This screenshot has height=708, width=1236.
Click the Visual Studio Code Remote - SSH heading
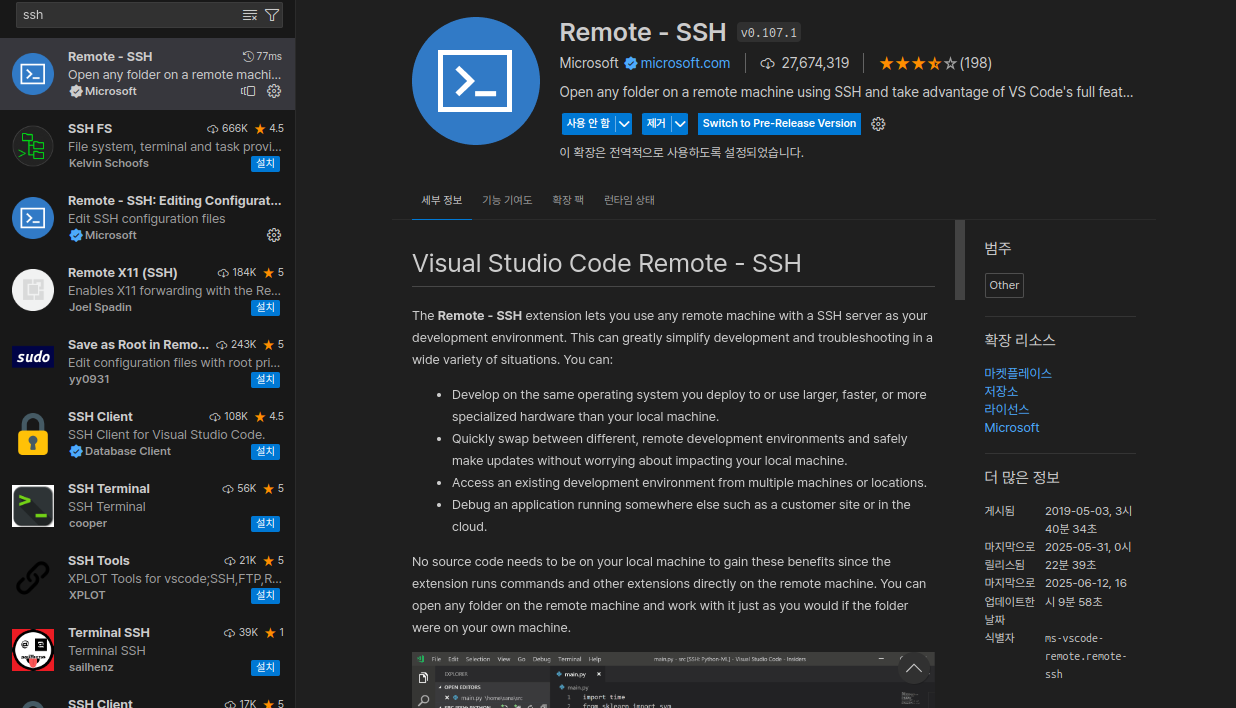pos(607,264)
